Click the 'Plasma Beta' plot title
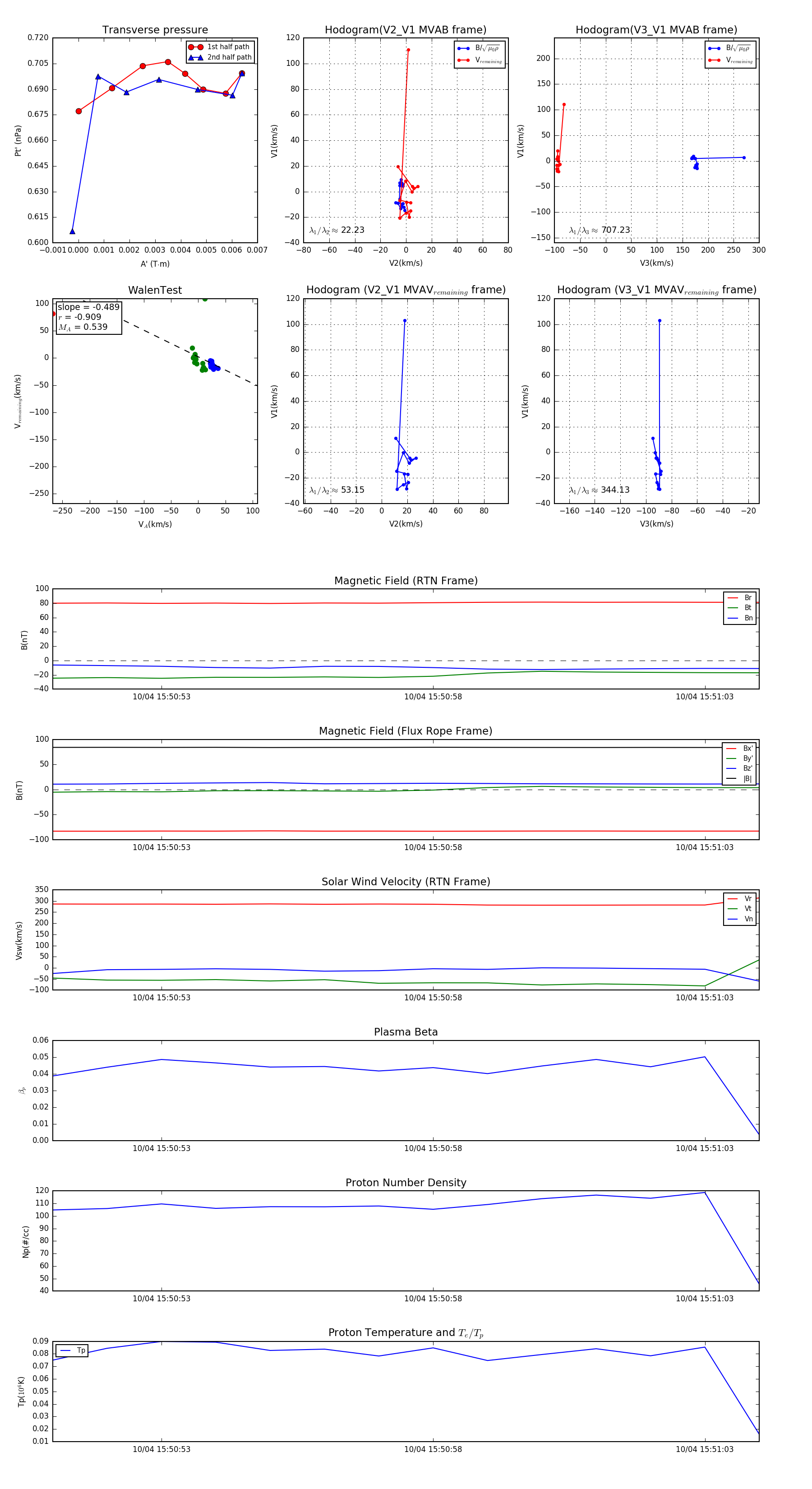The width and height of the screenshot is (812, 1489). tap(406, 1032)
